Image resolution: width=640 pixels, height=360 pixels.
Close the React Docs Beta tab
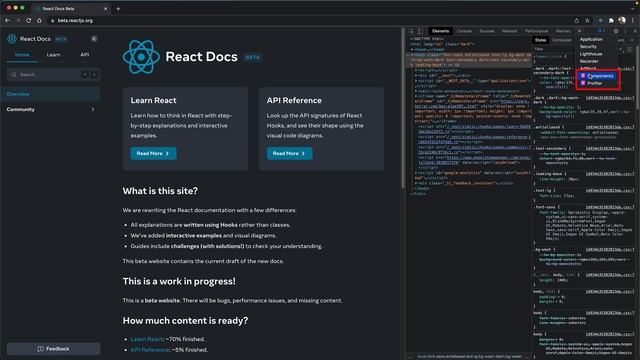point(105,8)
